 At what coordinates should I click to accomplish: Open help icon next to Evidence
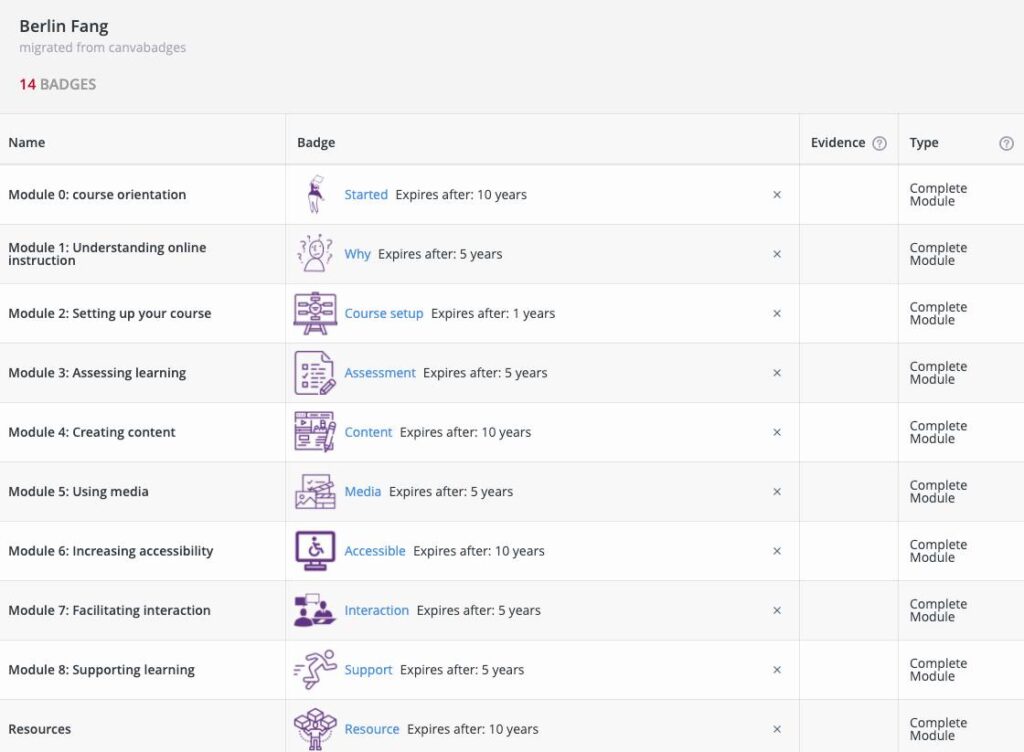(879, 143)
